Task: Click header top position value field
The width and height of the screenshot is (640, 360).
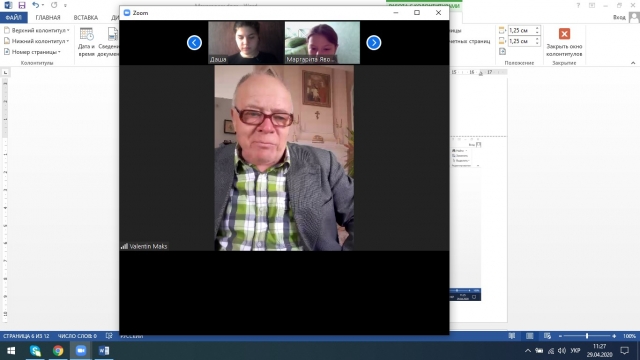Action: (x=521, y=30)
